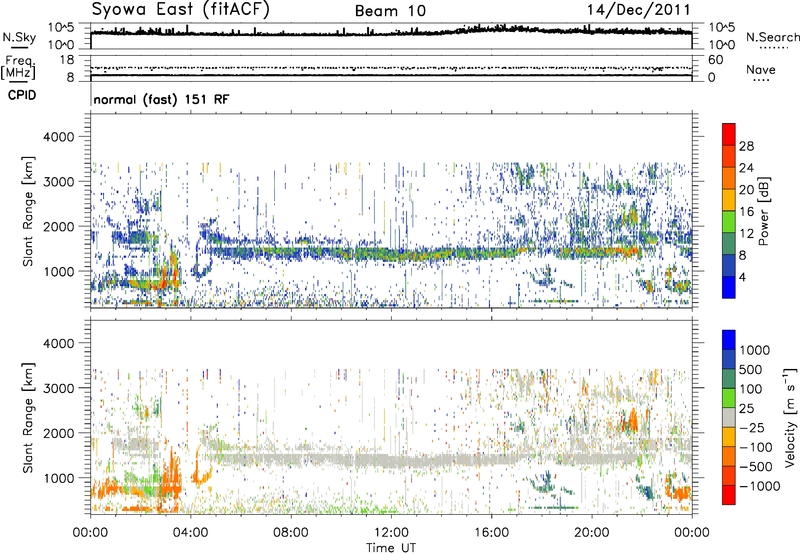
Task: Click the "18" frequency axis tick label
Action: pyautogui.click(x=67, y=60)
